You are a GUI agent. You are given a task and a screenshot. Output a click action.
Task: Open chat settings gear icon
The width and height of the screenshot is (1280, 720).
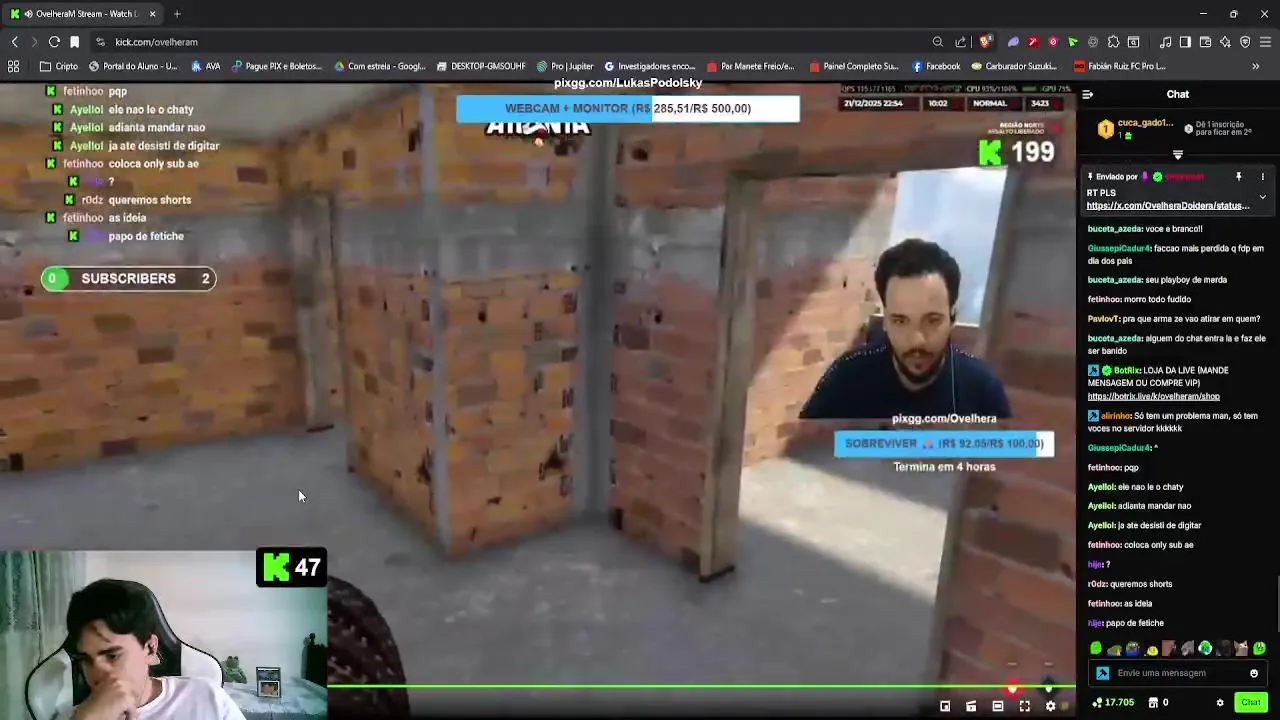click(x=1220, y=703)
